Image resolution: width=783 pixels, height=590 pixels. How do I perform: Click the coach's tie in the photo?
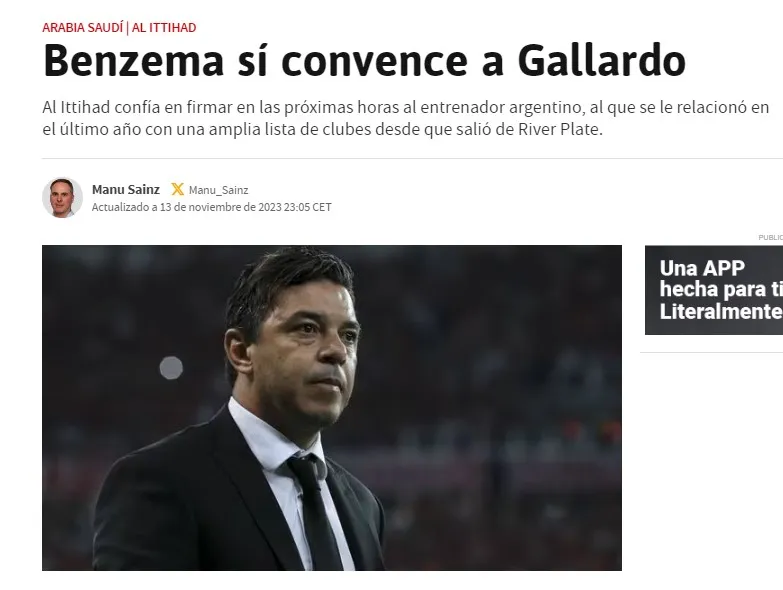pos(314,514)
